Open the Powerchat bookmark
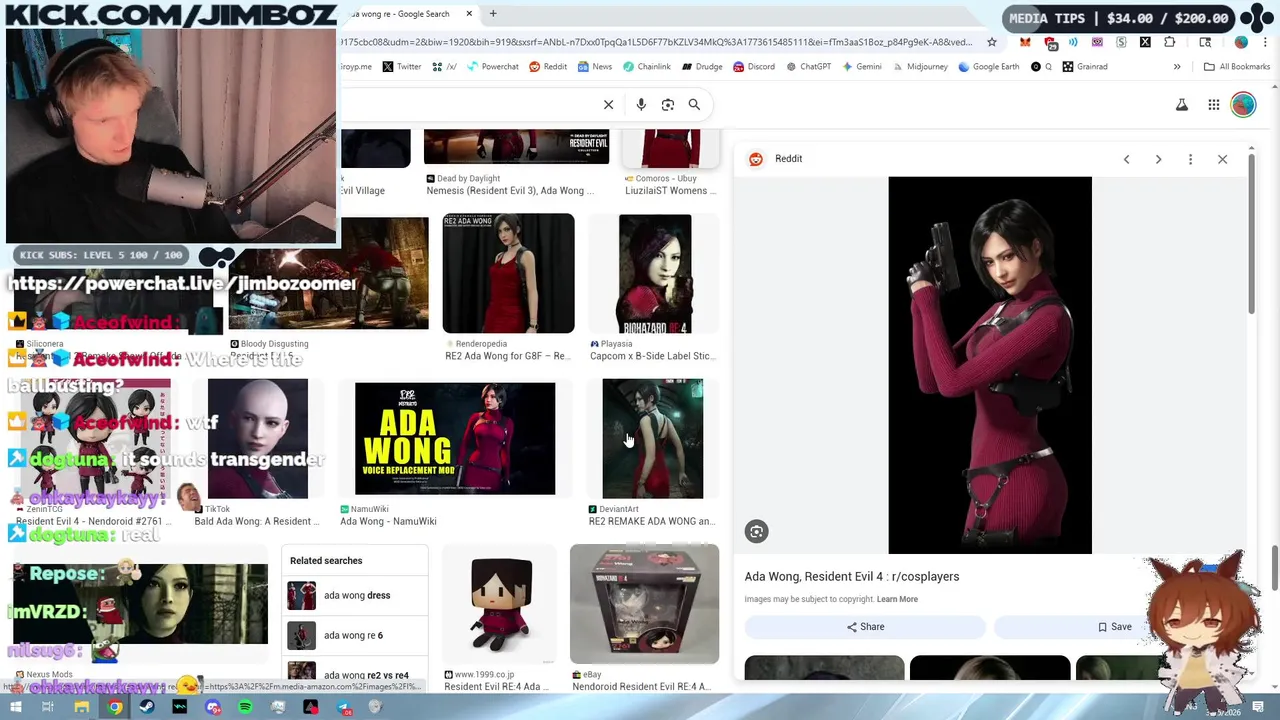 (491, 67)
